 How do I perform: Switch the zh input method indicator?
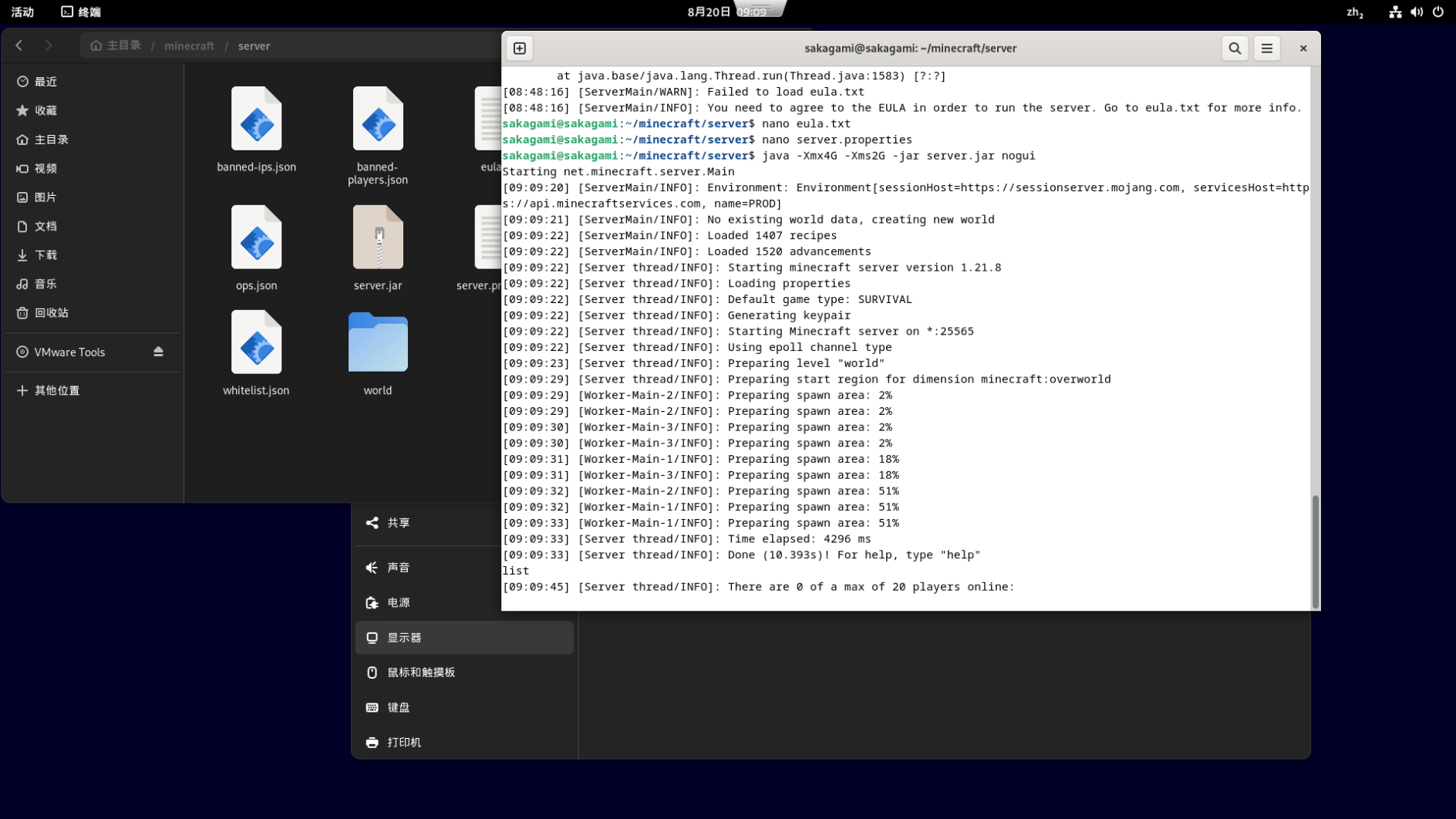point(1354,12)
